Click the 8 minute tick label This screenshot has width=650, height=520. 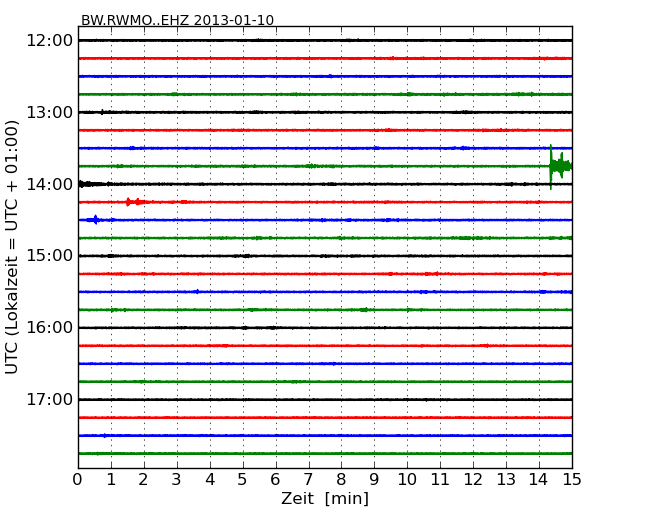(x=341, y=480)
